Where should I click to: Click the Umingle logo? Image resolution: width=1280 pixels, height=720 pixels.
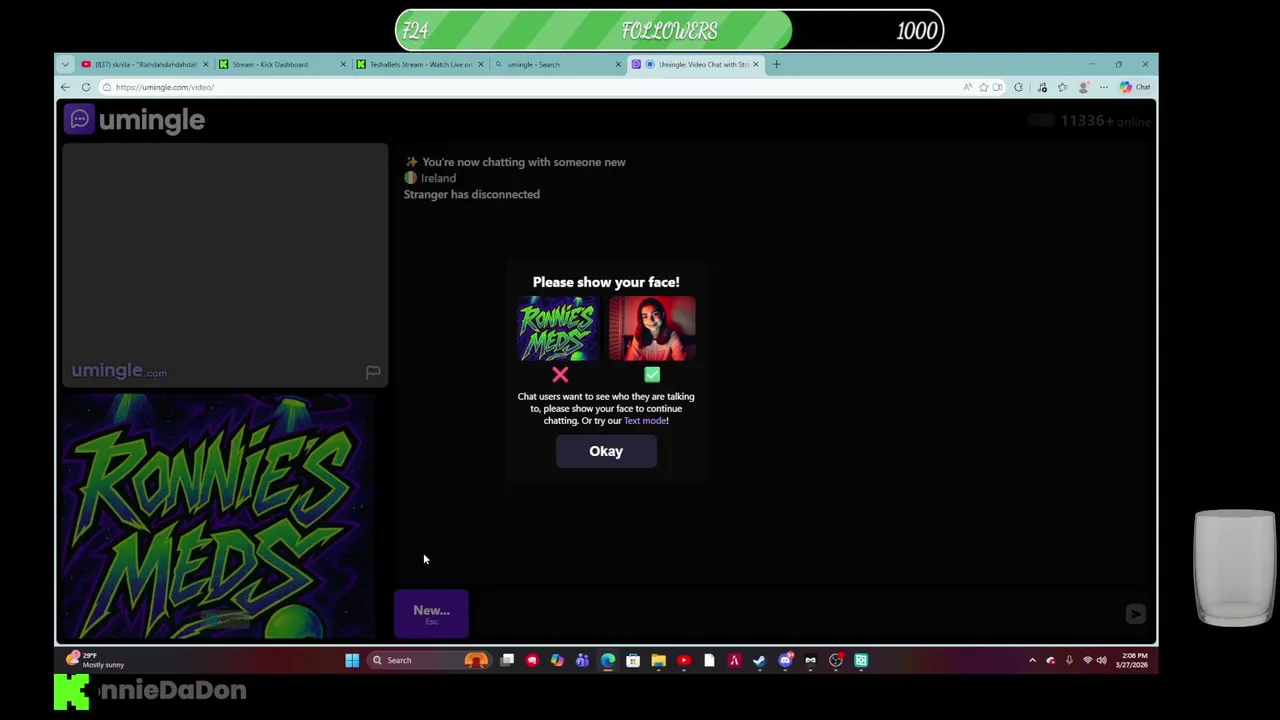coord(135,120)
